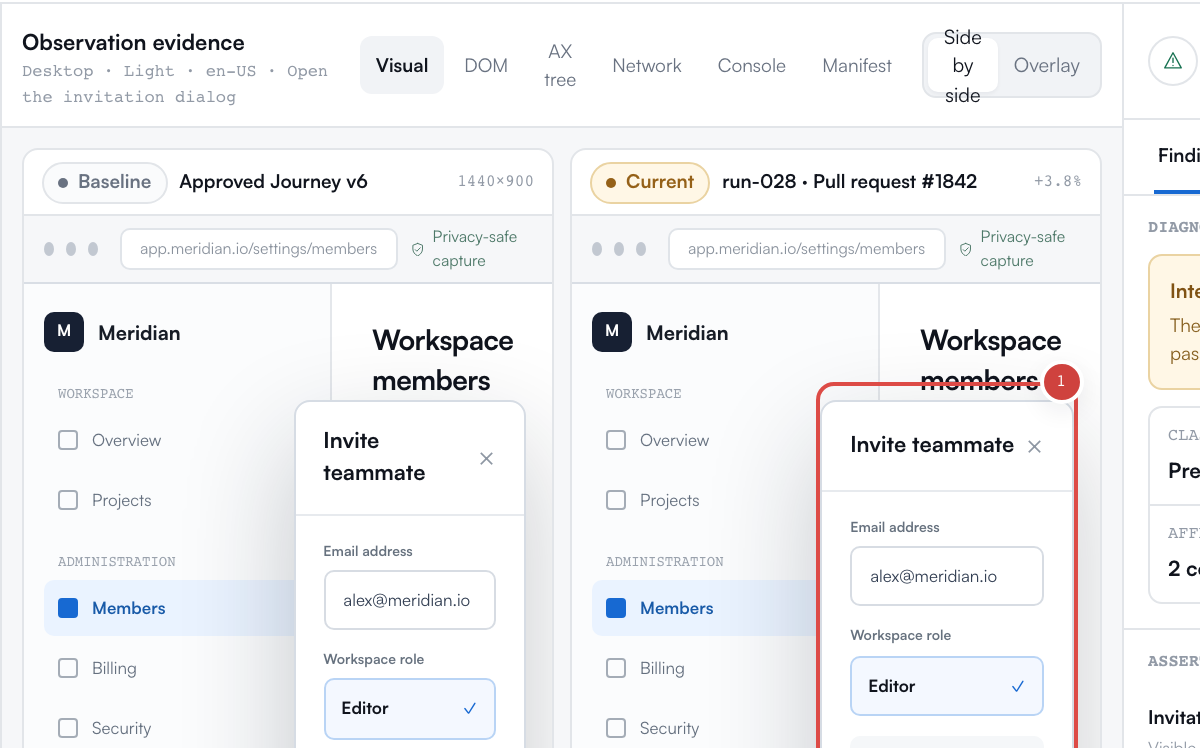Click the warning triangle icon
Viewport: 1200px width, 748px height.
(1173, 61)
